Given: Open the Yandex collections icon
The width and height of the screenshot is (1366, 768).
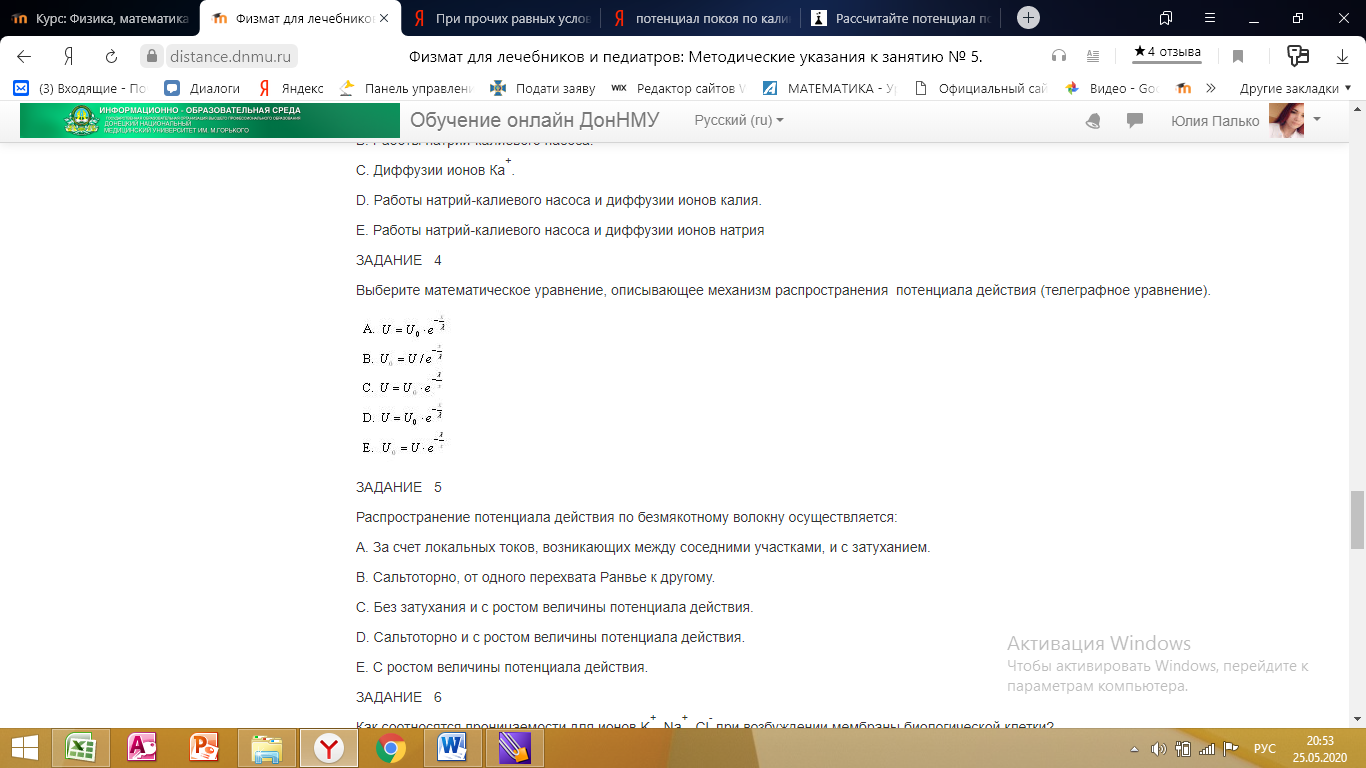Looking at the screenshot, I should click(x=1298, y=56).
